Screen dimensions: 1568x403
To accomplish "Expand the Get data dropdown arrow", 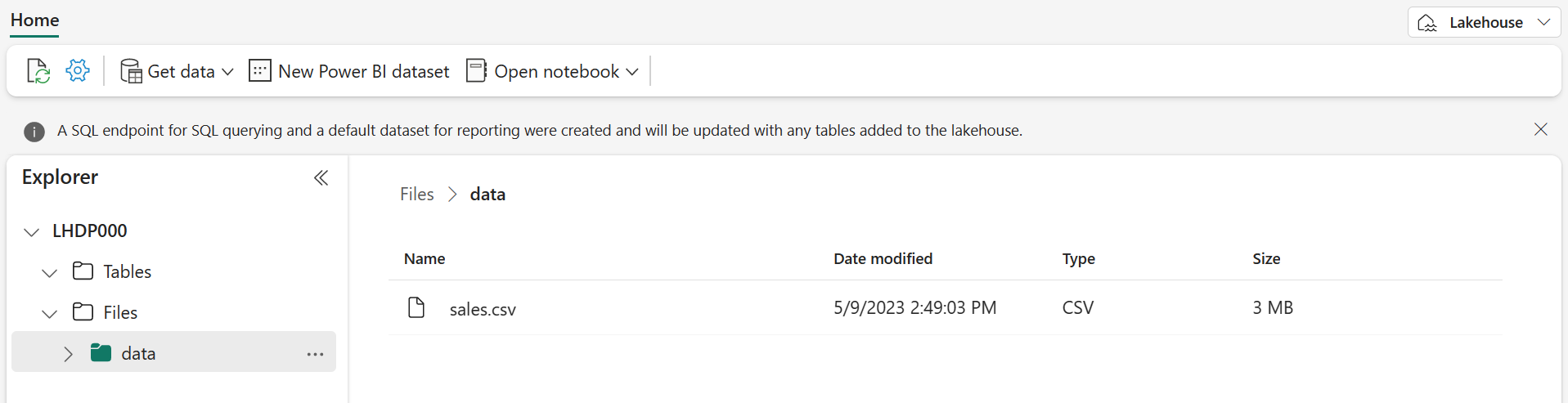I will point(228,72).
